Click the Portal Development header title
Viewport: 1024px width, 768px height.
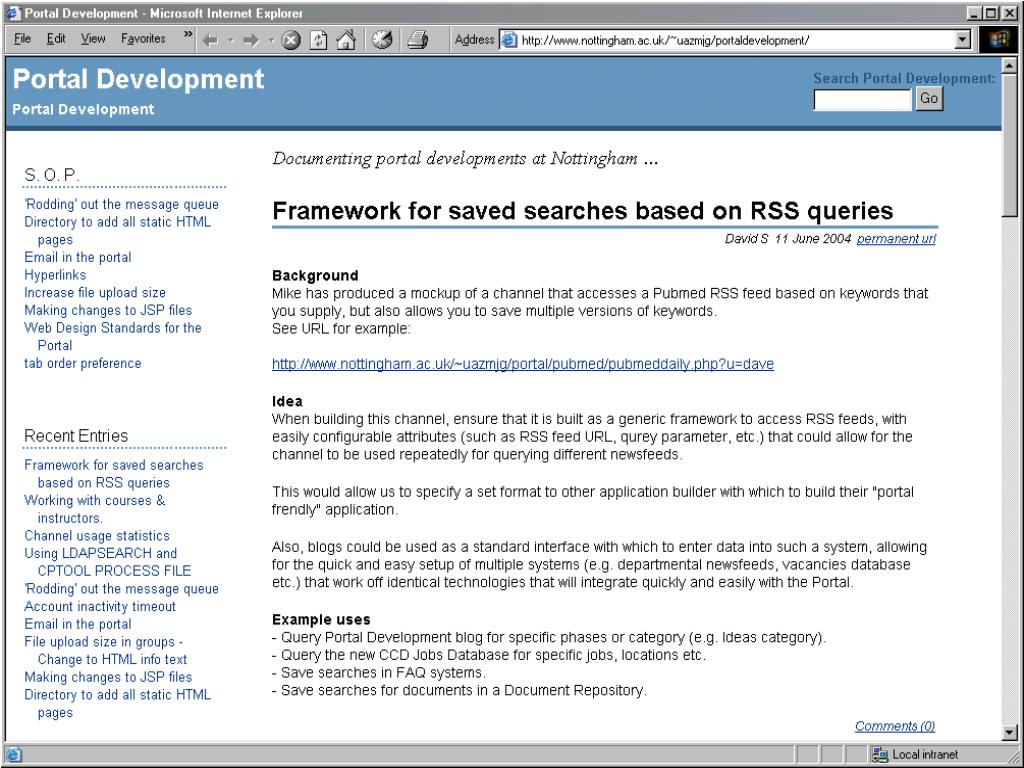tap(138, 79)
